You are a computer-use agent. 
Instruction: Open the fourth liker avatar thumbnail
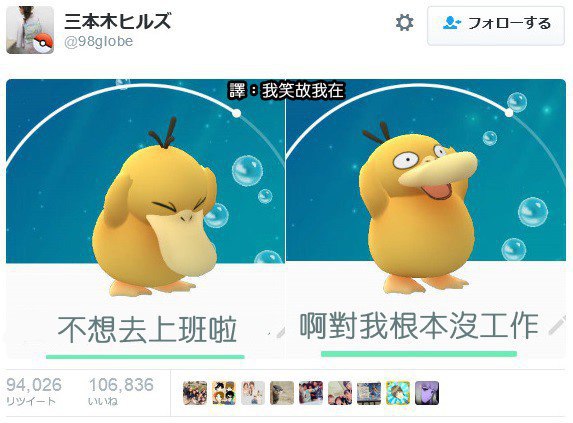click(x=282, y=393)
